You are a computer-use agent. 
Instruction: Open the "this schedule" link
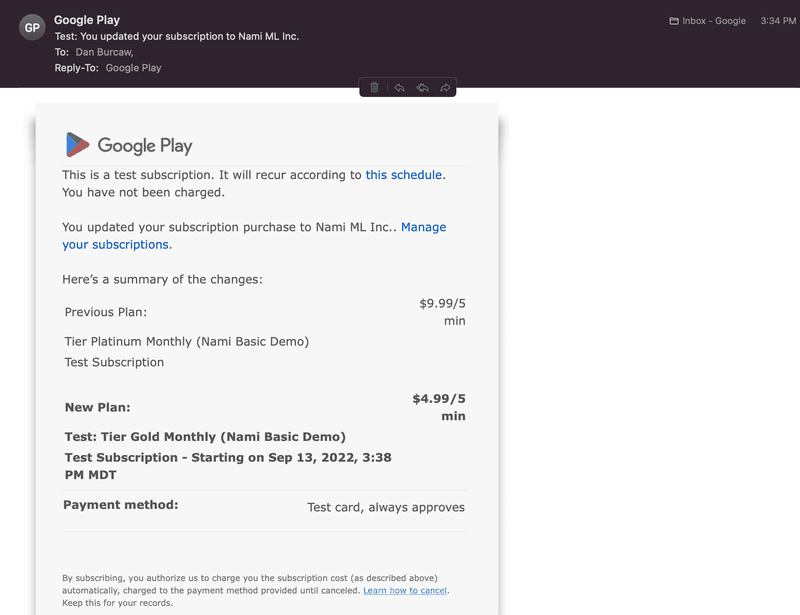click(404, 175)
